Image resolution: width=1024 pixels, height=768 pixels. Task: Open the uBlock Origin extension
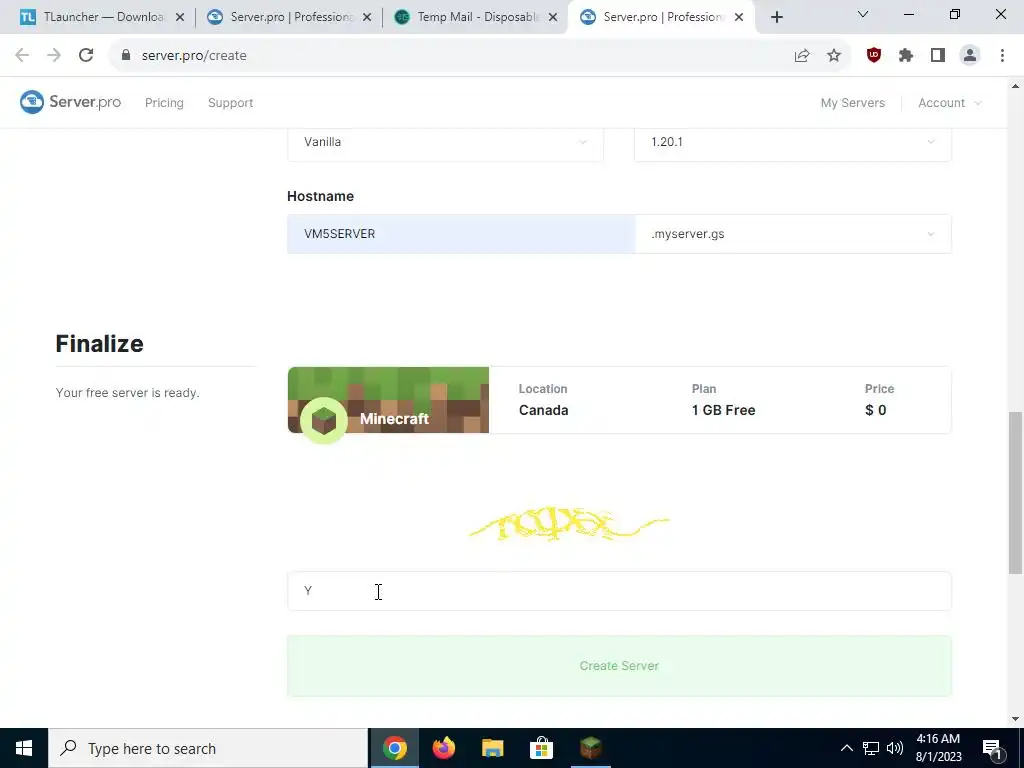click(x=874, y=56)
